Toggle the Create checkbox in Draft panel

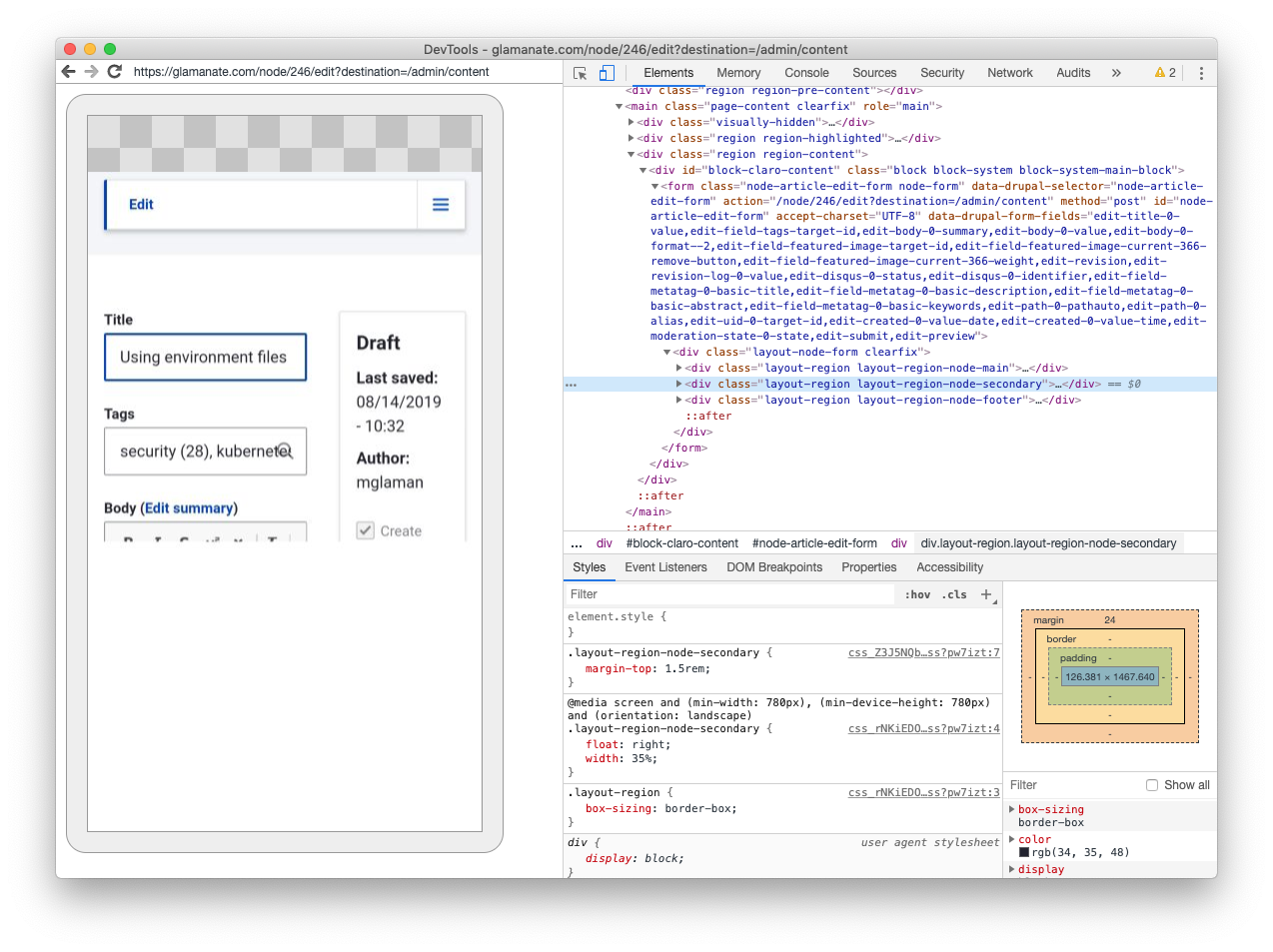(x=366, y=530)
